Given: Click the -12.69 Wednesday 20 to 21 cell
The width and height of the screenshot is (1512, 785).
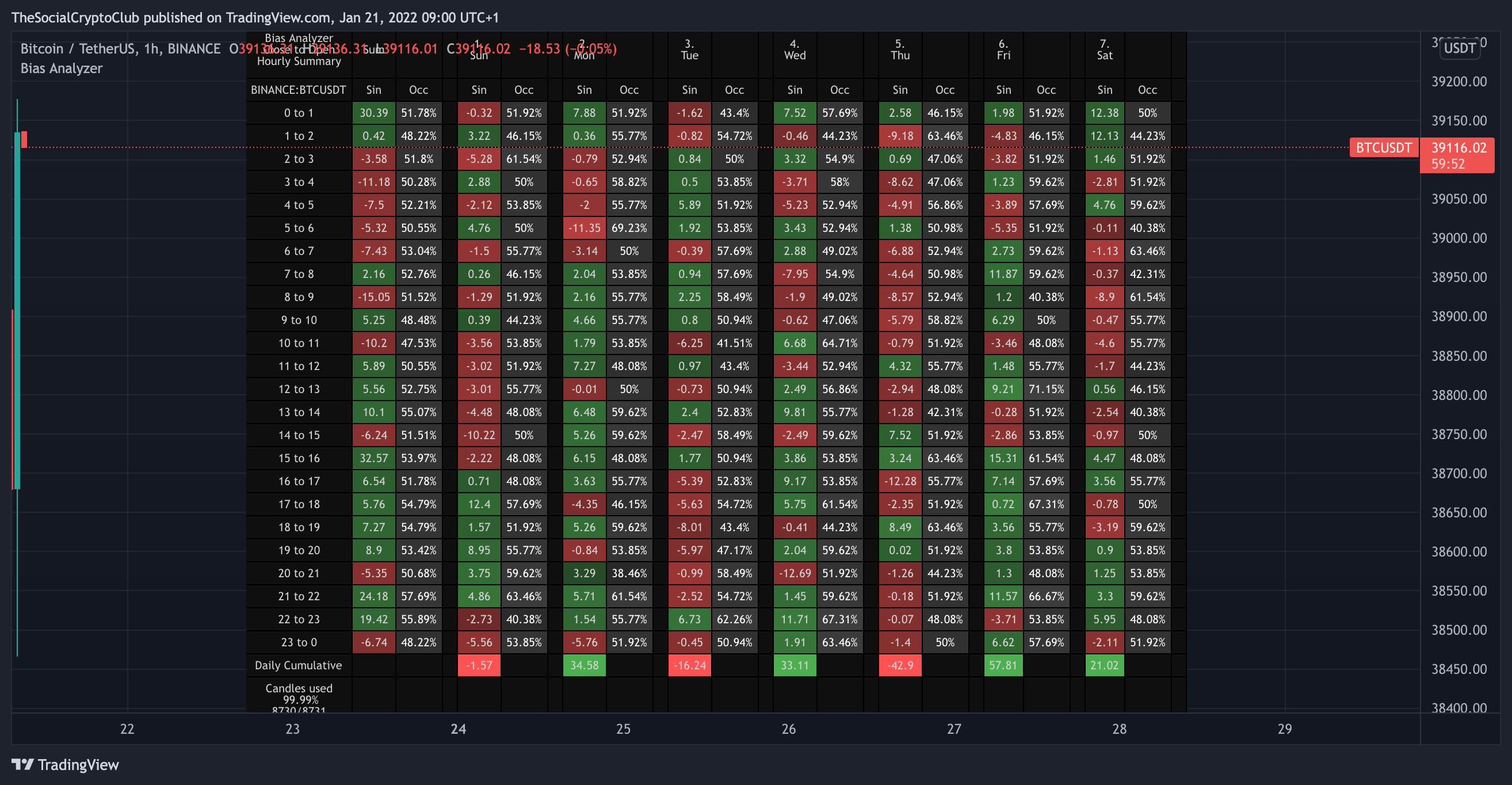Looking at the screenshot, I should click(794, 573).
